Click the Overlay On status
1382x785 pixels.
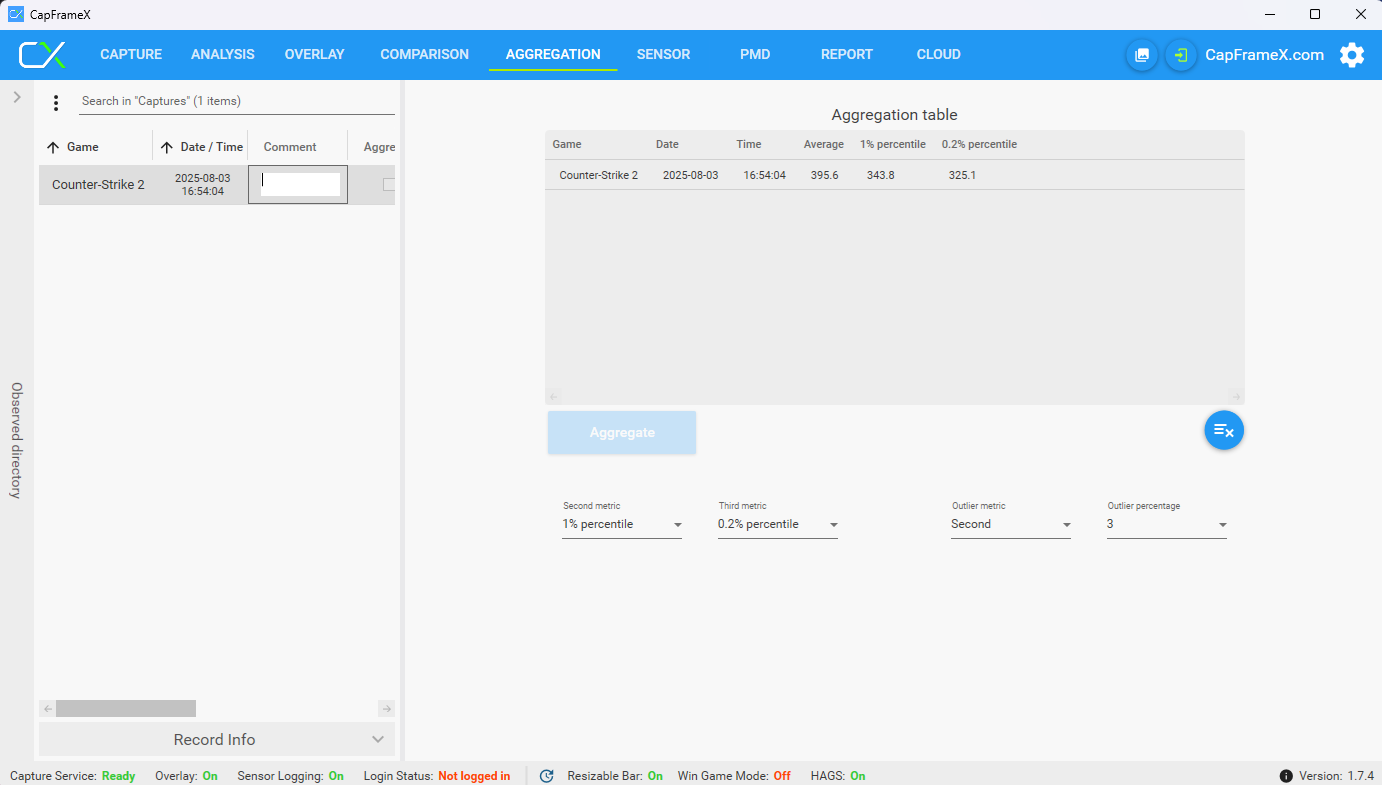(x=186, y=776)
